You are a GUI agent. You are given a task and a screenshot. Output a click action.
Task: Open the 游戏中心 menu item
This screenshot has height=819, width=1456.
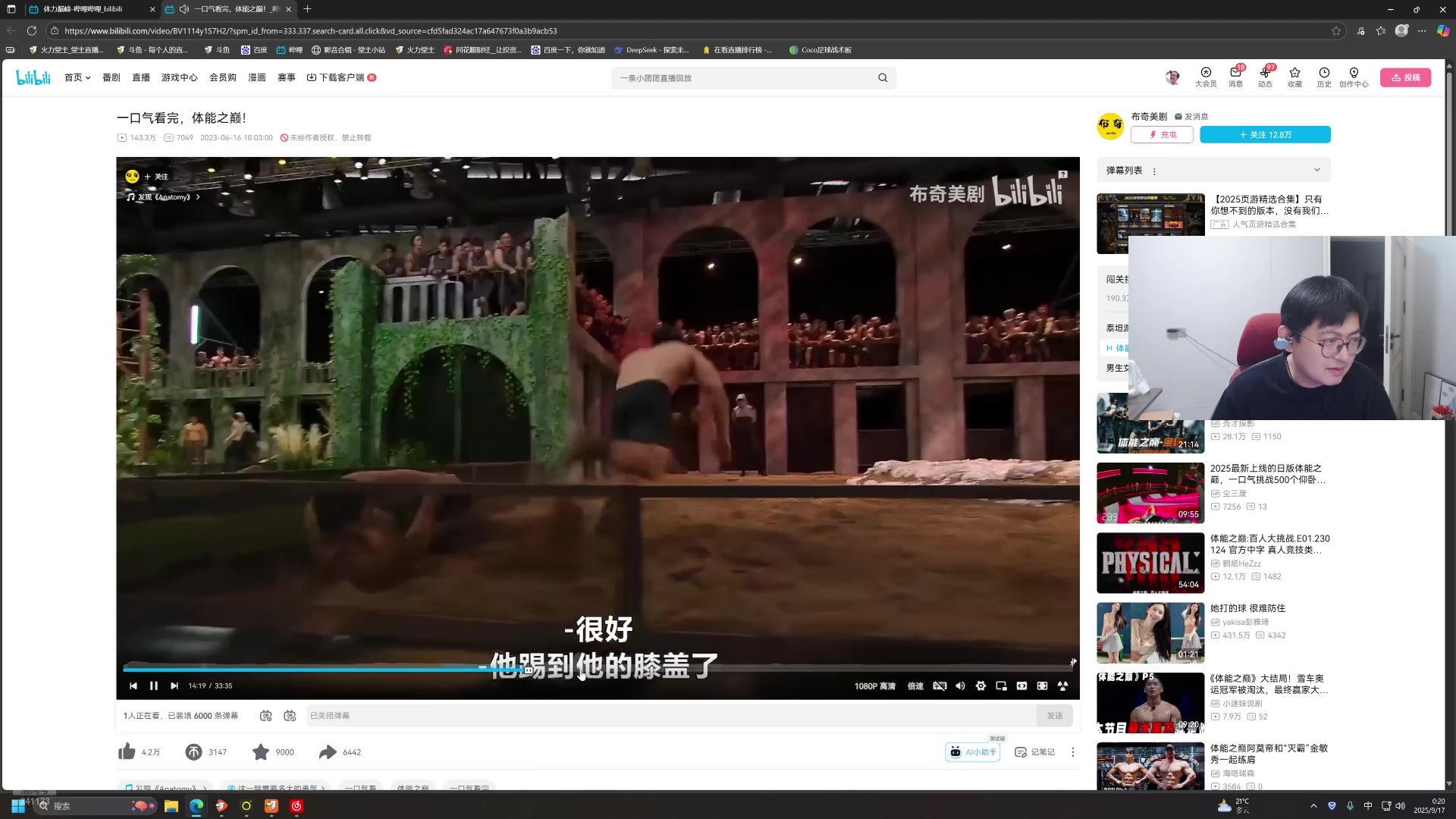point(179,77)
